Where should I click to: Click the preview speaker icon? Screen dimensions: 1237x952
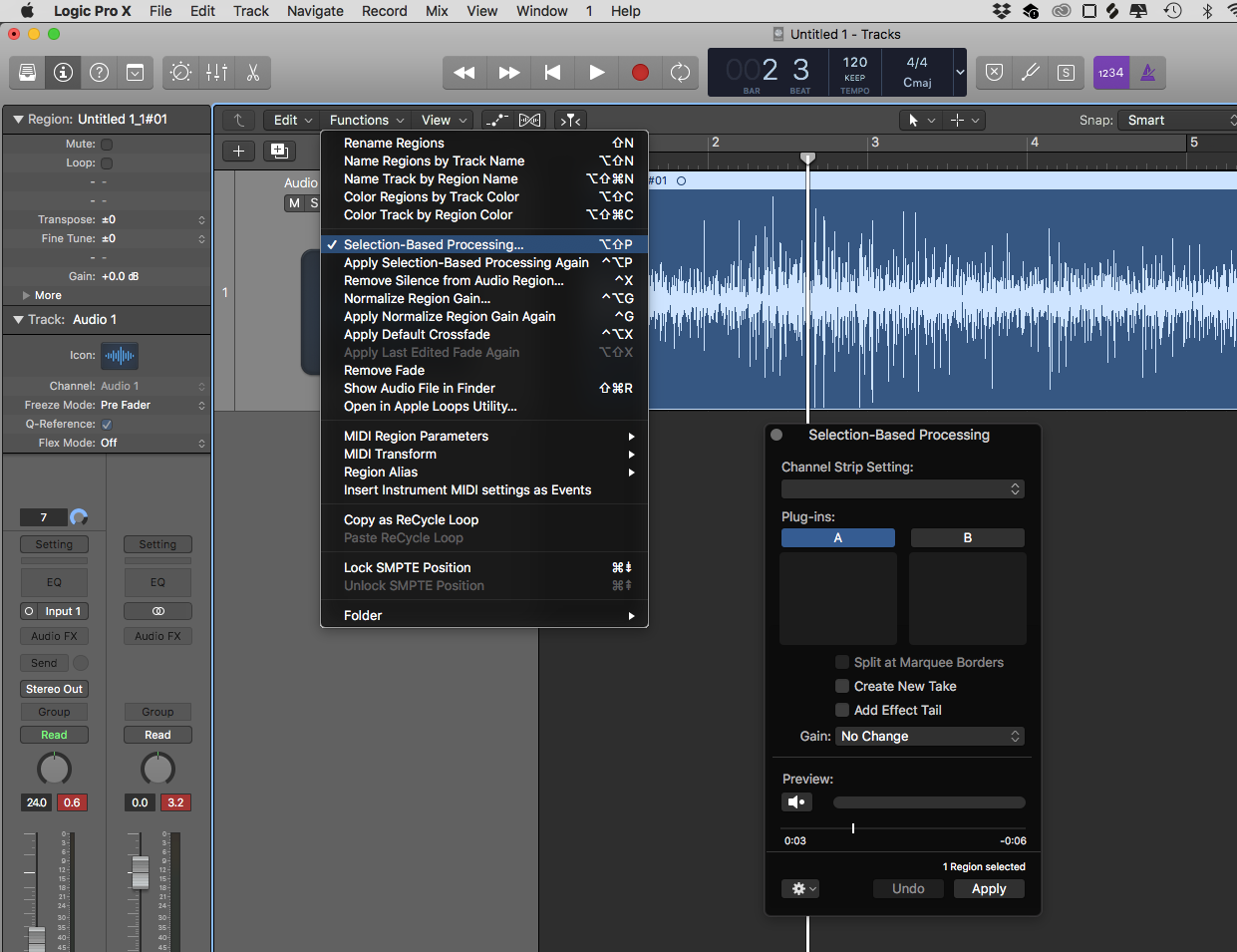coord(796,802)
